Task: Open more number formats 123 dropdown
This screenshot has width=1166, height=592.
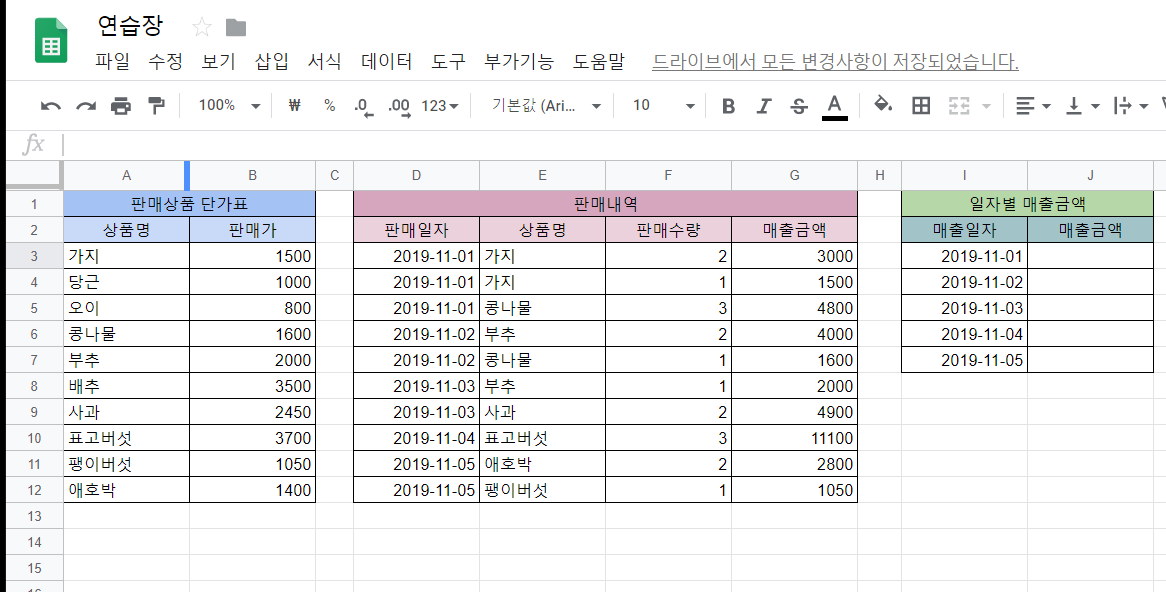Action: tap(440, 106)
